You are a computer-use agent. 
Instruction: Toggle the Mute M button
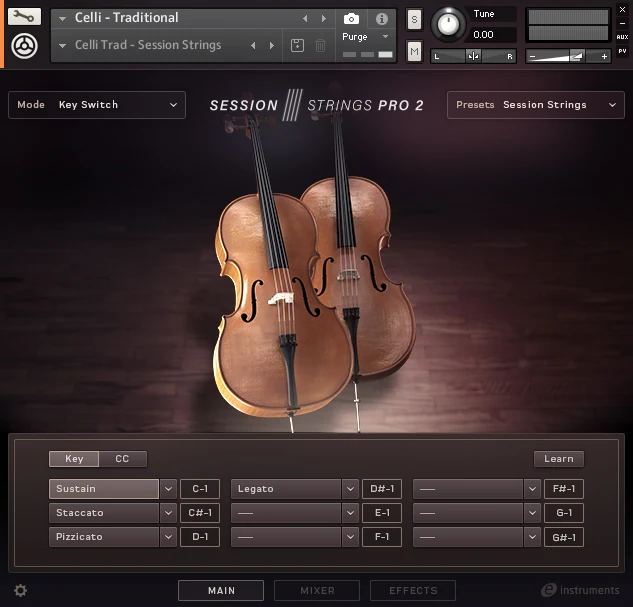[414, 51]
